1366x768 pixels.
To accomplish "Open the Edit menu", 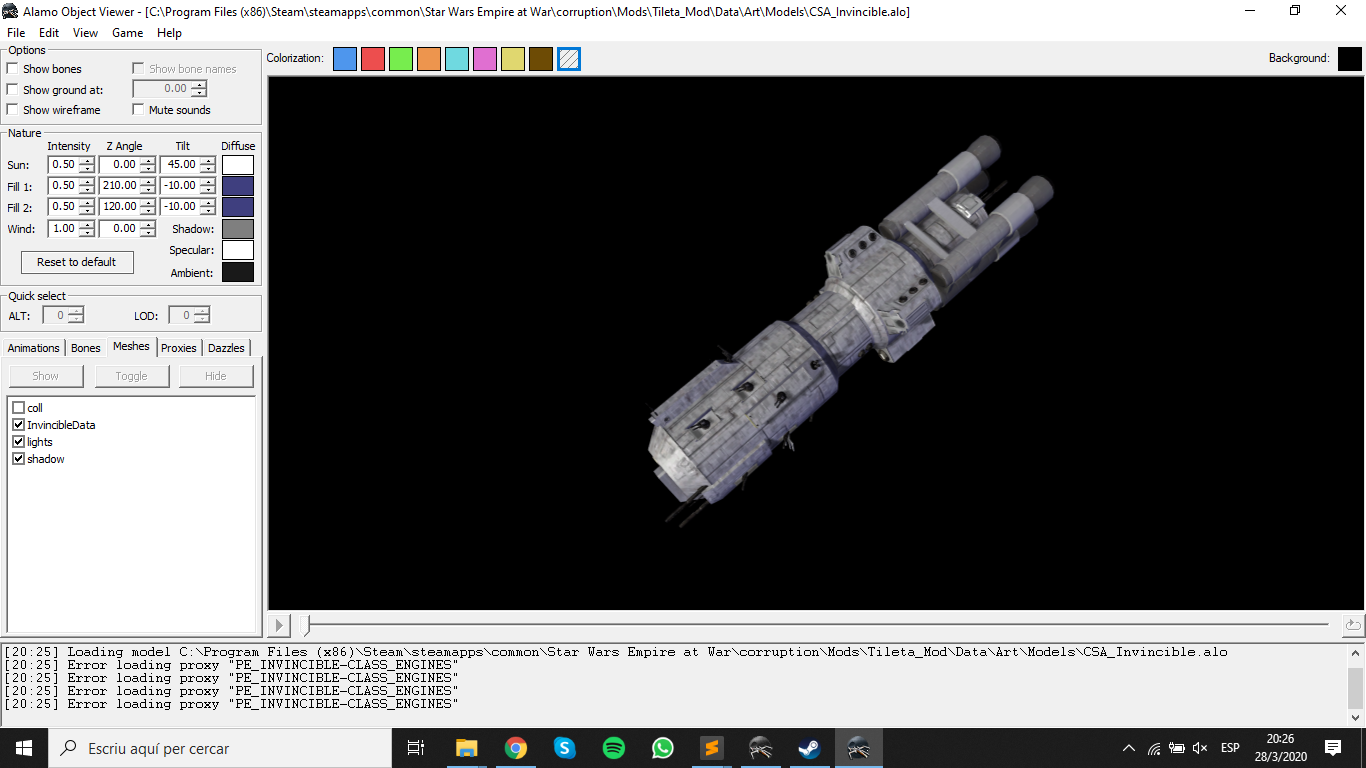I will click(x=49, y=33).
